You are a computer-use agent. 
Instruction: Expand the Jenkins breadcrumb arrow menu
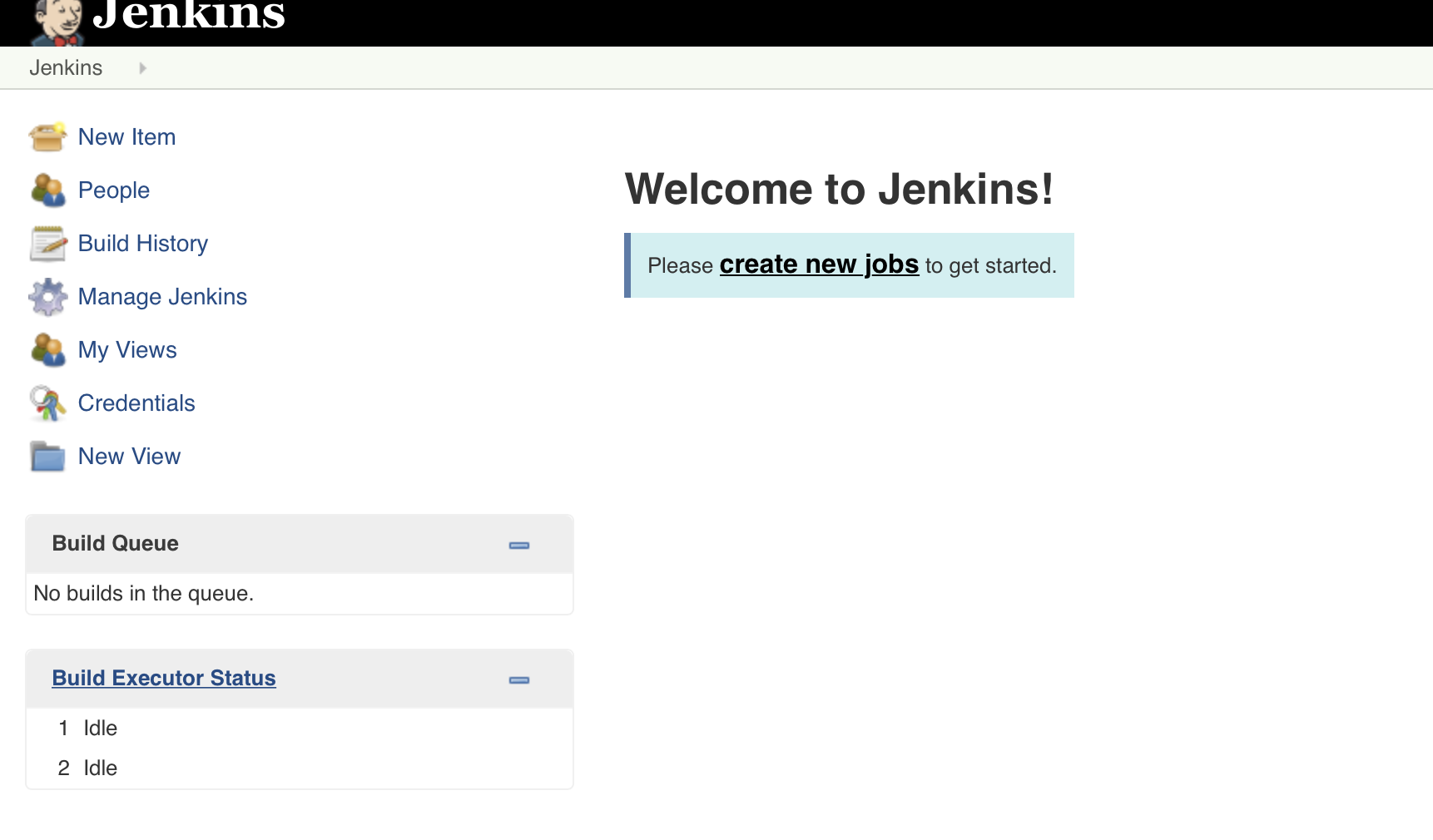click(142, 68)
